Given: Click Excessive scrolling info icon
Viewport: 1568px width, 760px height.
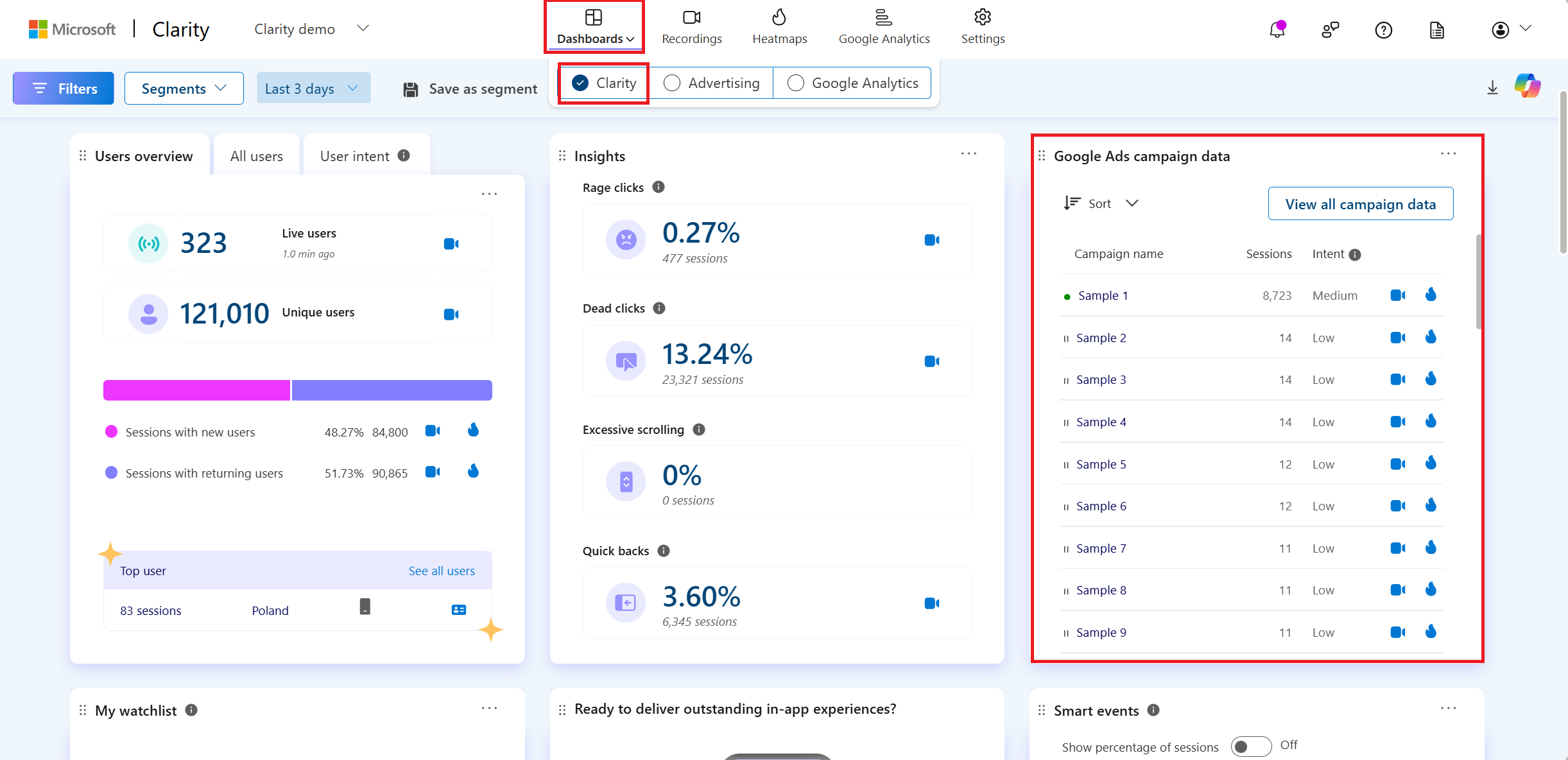Looking at the screenshot, I should 699,429.
